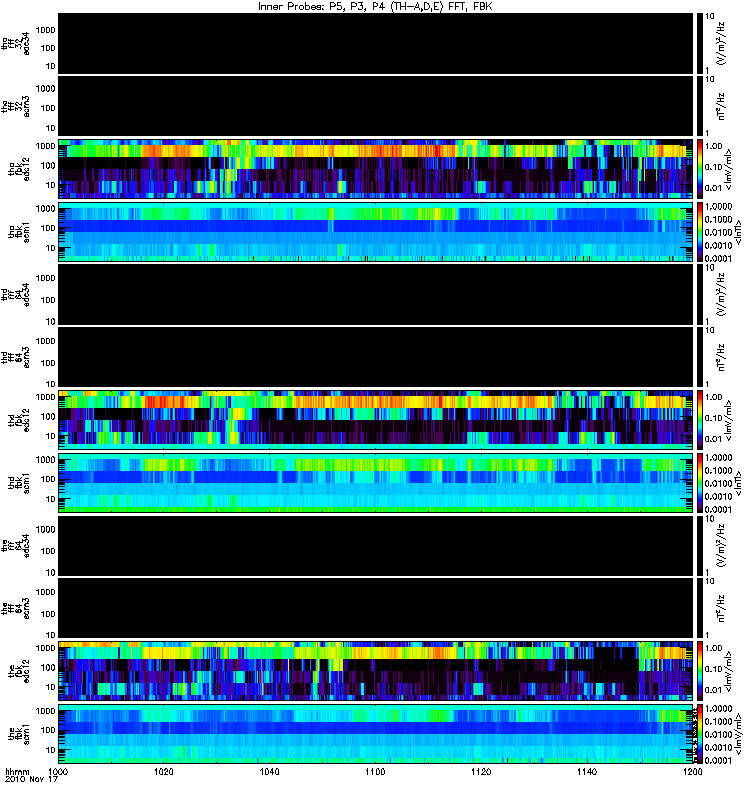Click the (V/m)²/Hz unit label beside tha fff edc34

[x=721, y=43]
